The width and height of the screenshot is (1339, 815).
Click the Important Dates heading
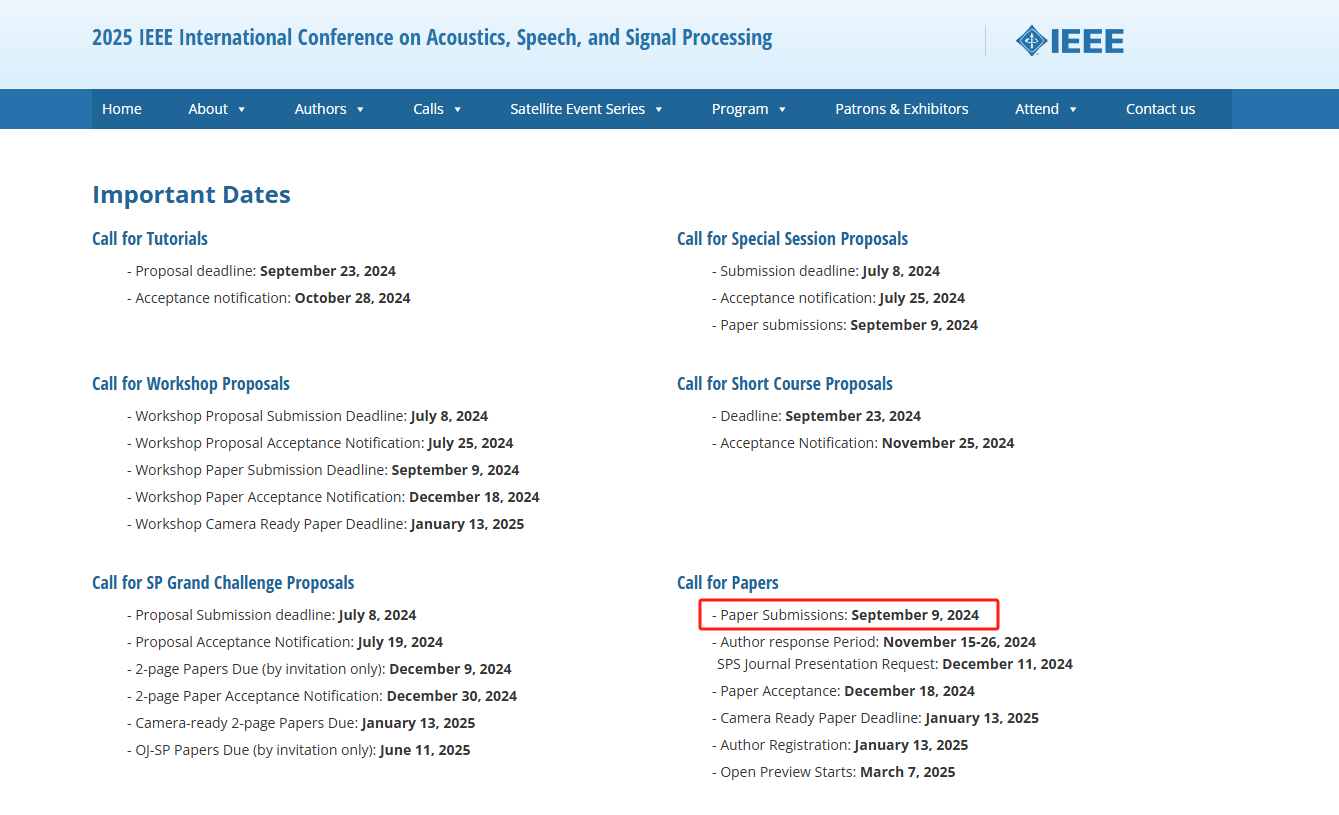(x=191, y=195)
